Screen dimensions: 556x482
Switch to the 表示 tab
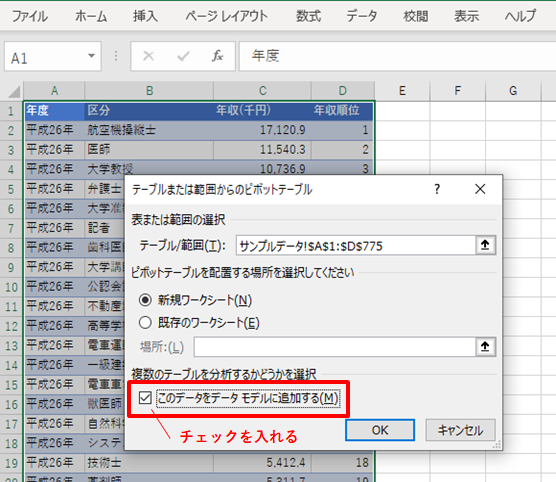[467, 16]
